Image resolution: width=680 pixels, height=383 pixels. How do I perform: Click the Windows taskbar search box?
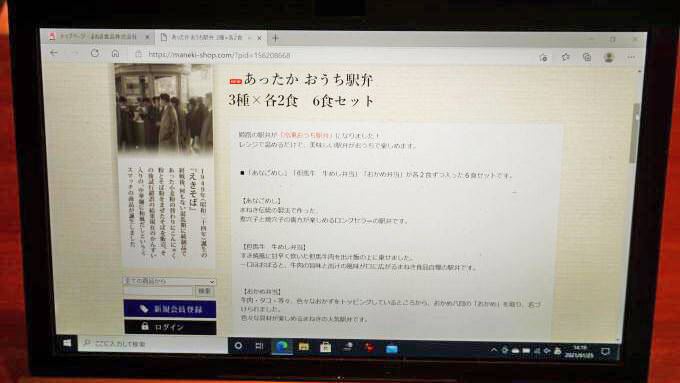pyautogui.click(x=153, y=344)
